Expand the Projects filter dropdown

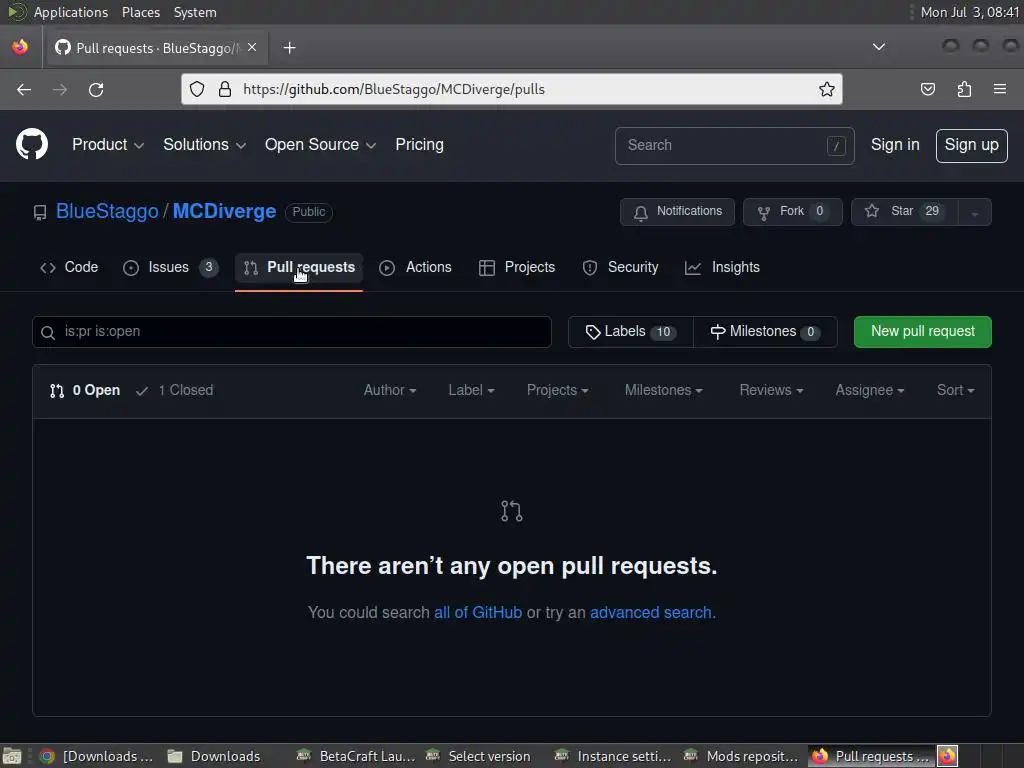click(x=558, y=391)
